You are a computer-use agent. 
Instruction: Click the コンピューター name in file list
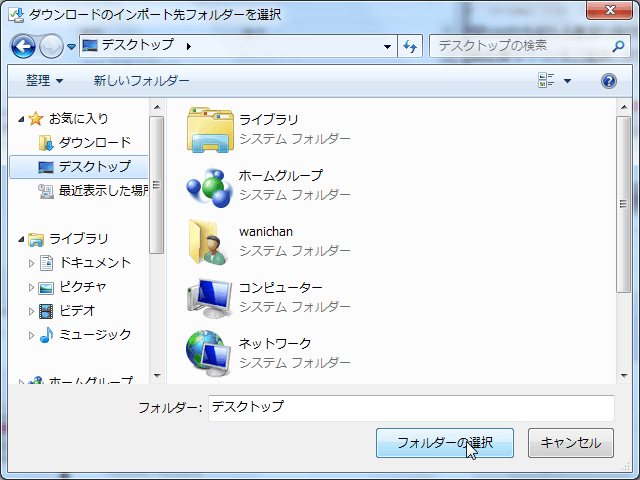[x=280, y=287]
